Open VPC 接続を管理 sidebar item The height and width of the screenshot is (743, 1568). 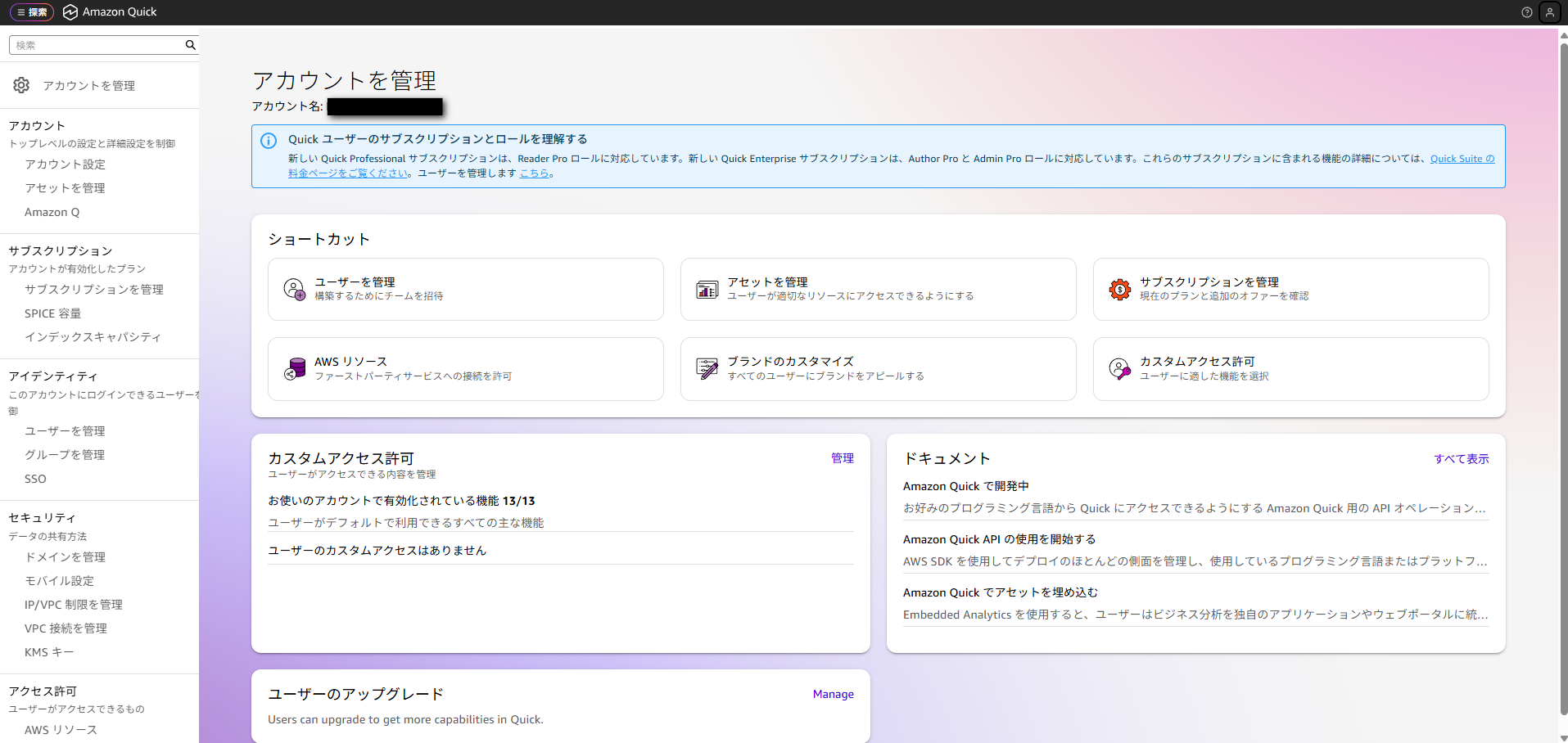[66, 628]
